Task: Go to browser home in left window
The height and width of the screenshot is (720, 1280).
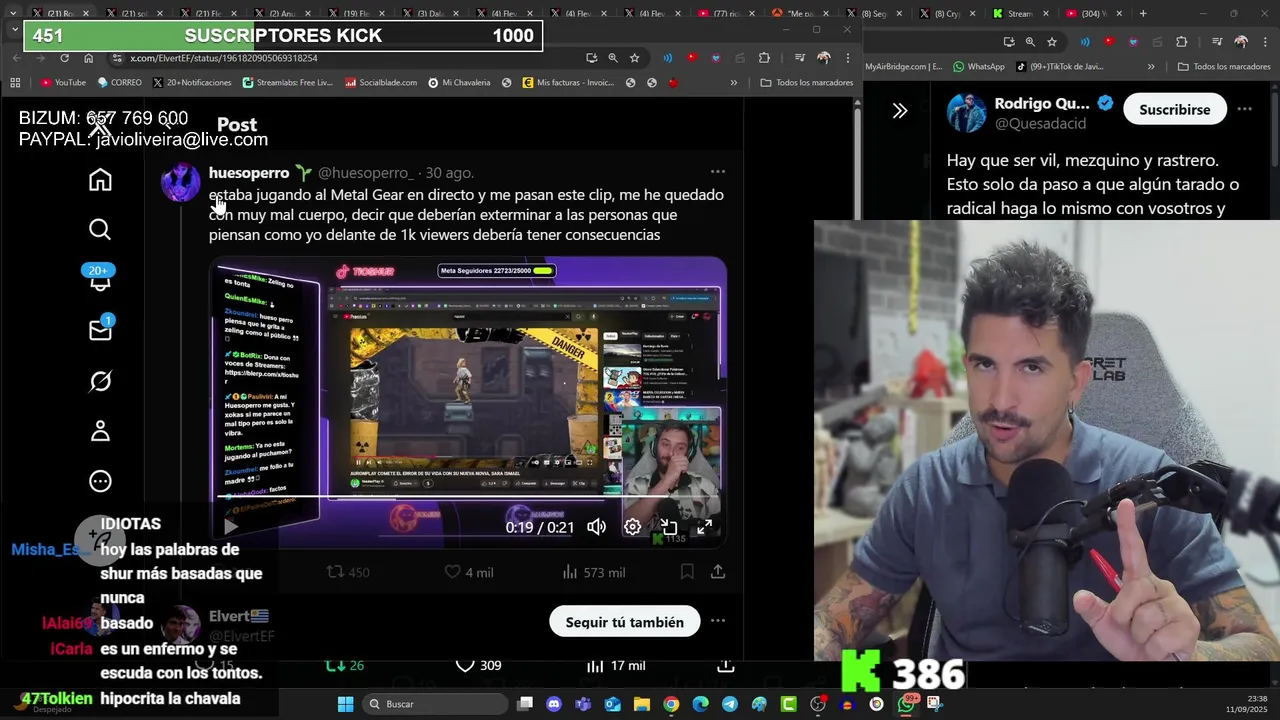Action: point(88,58)
